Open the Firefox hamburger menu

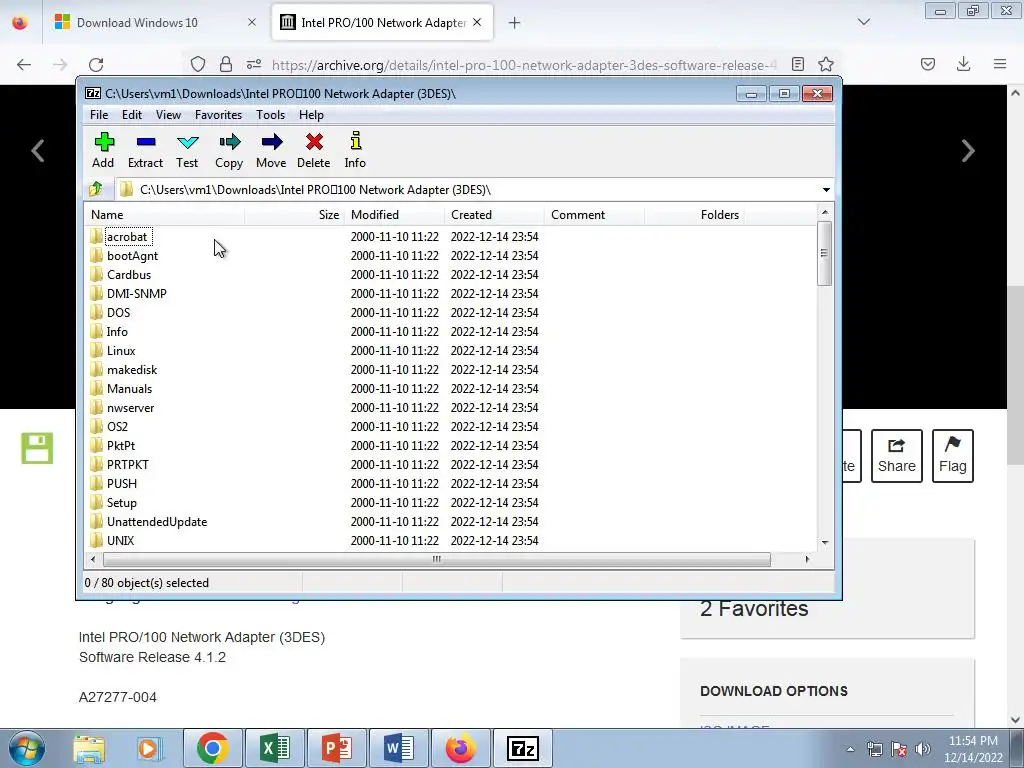[1000, 64]
